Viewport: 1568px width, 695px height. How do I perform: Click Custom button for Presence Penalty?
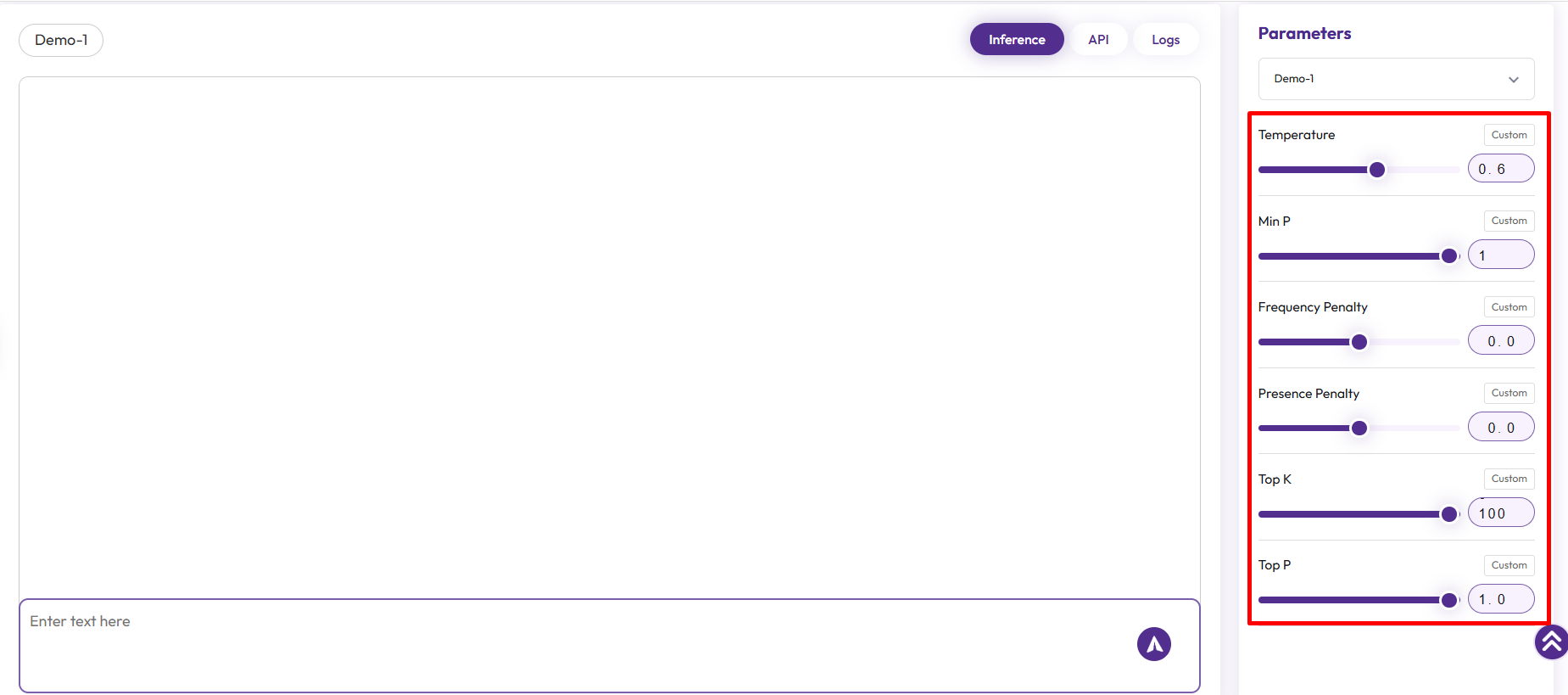1509,393
